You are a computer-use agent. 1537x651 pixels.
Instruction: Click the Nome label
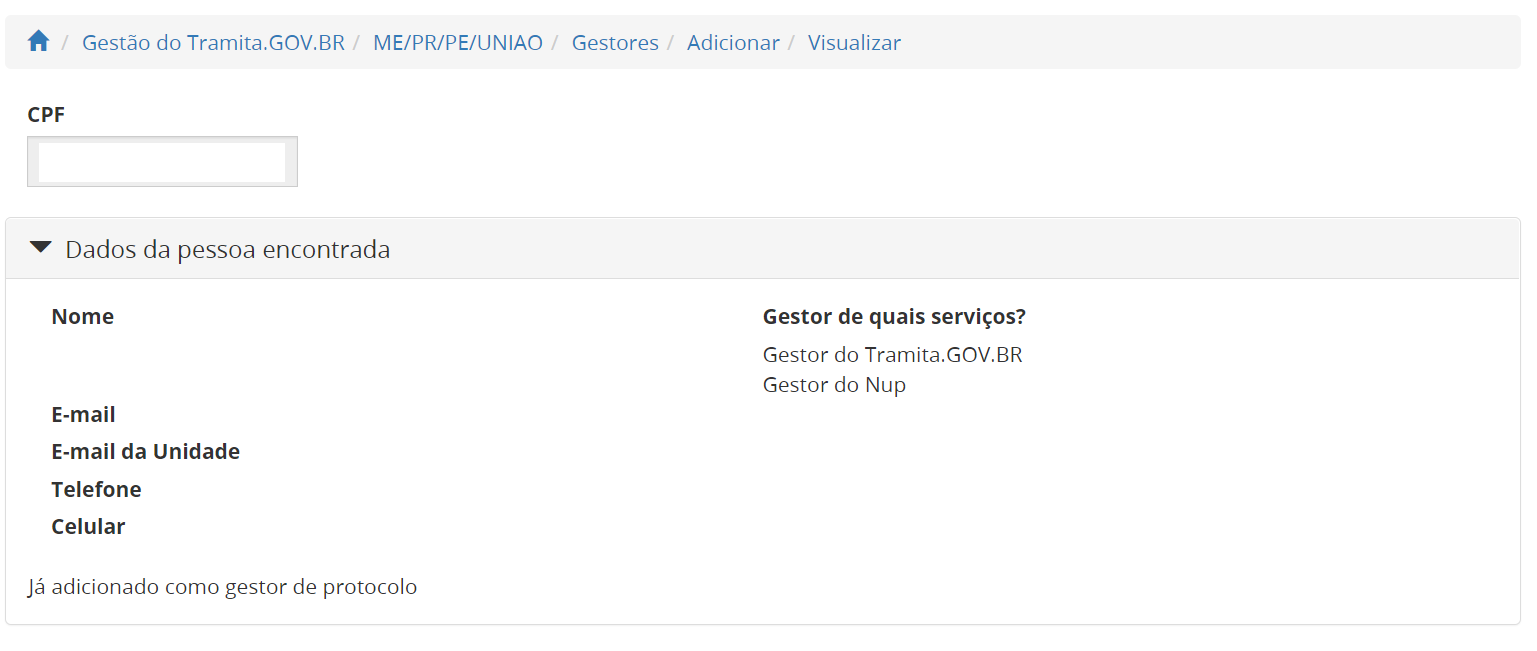pos(82,316)
